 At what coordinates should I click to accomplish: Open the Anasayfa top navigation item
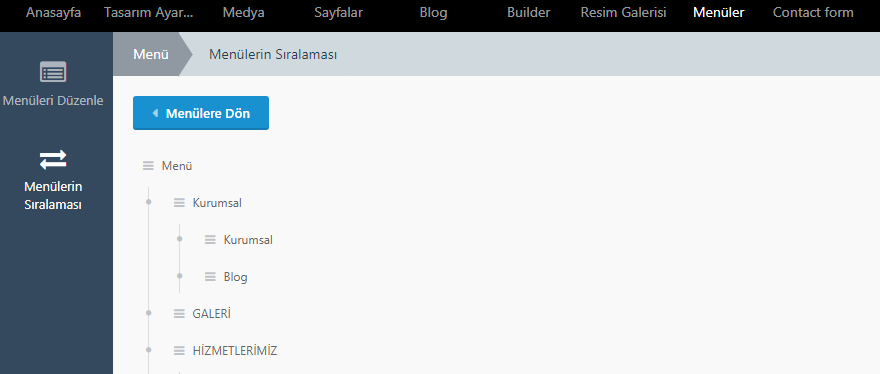coord(53,12)
